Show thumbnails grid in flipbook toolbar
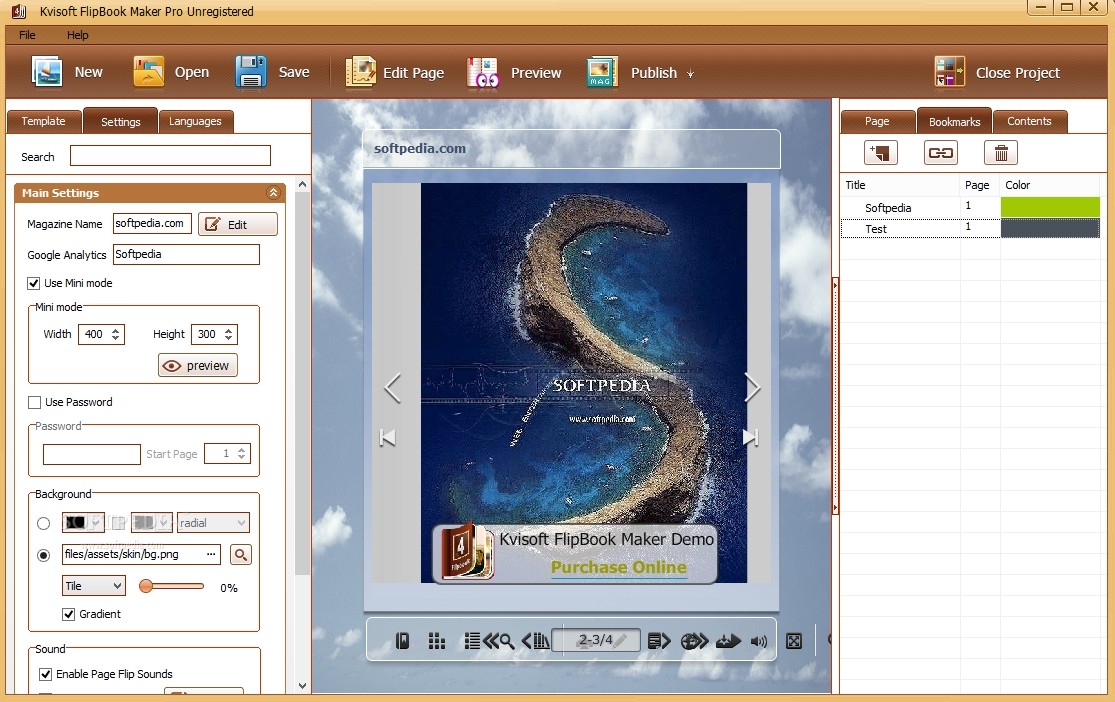The image size is (1115, 702). click(437, 641)
